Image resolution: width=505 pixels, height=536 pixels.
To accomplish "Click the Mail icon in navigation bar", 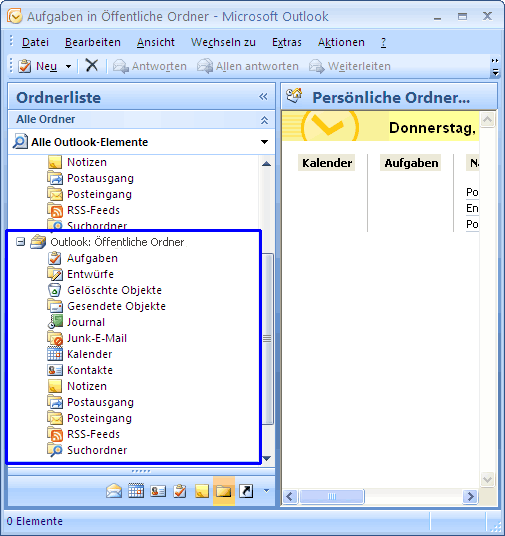I will point(114,491).
